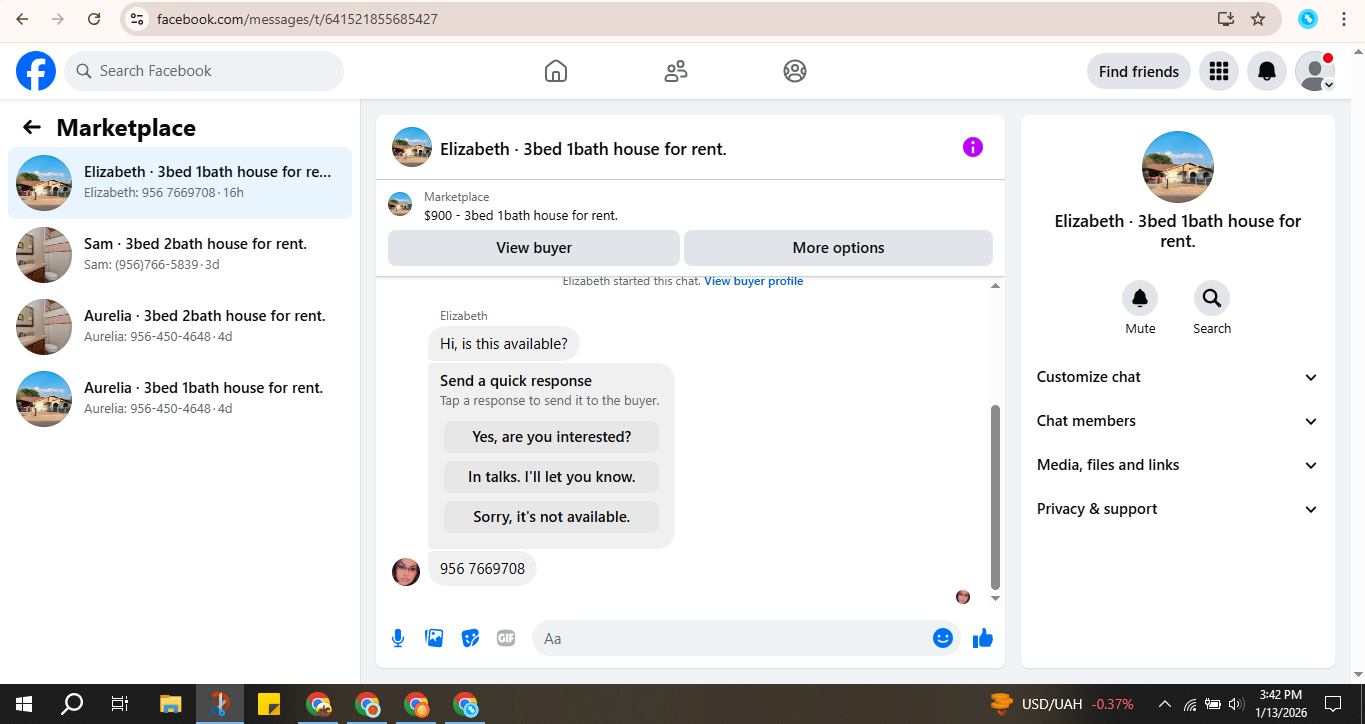Go back in browser history
This screenshot has height=724, width=1365.
(x=22, y=19)
